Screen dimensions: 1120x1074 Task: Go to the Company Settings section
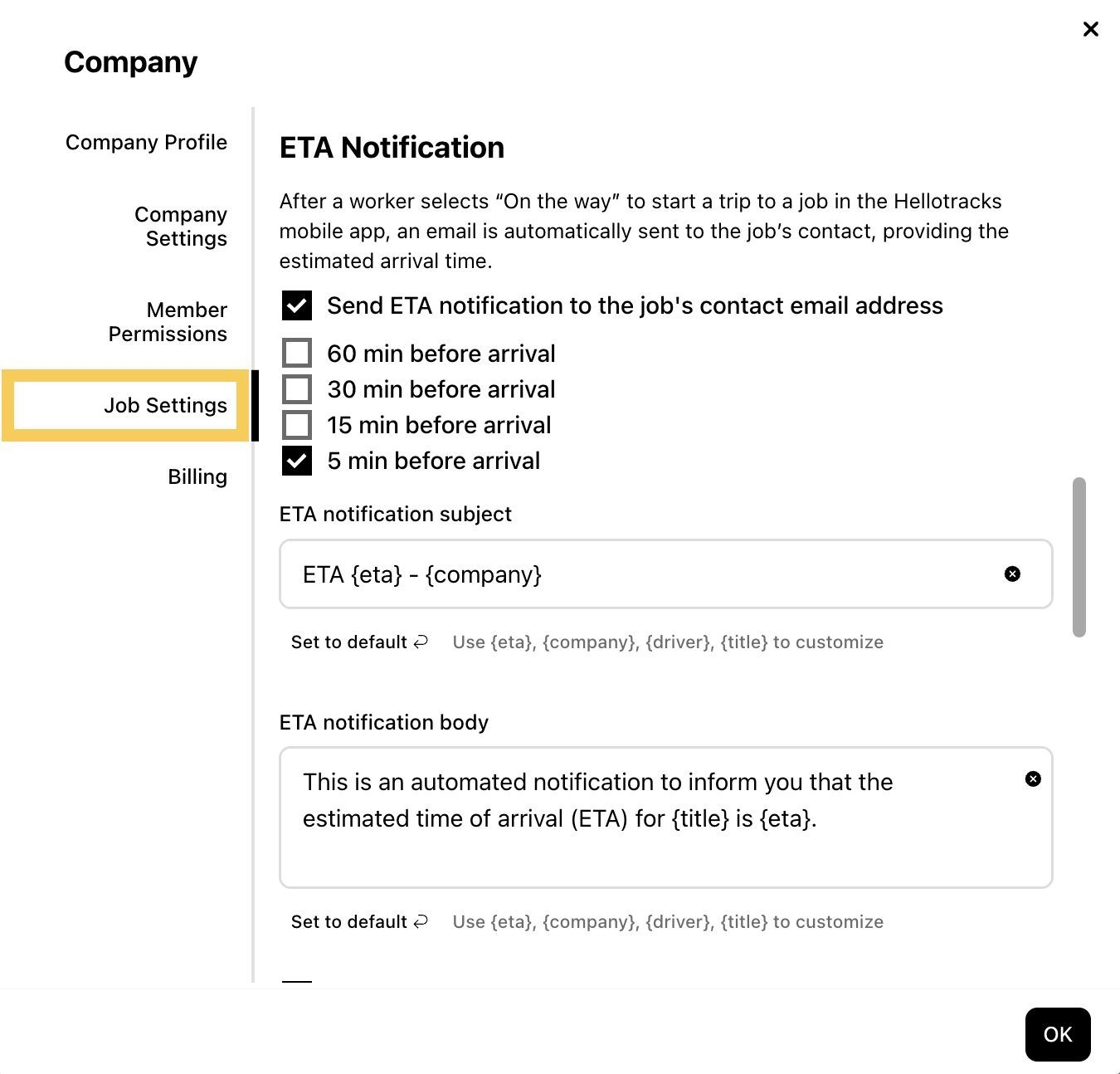click(x=181, y=227)
